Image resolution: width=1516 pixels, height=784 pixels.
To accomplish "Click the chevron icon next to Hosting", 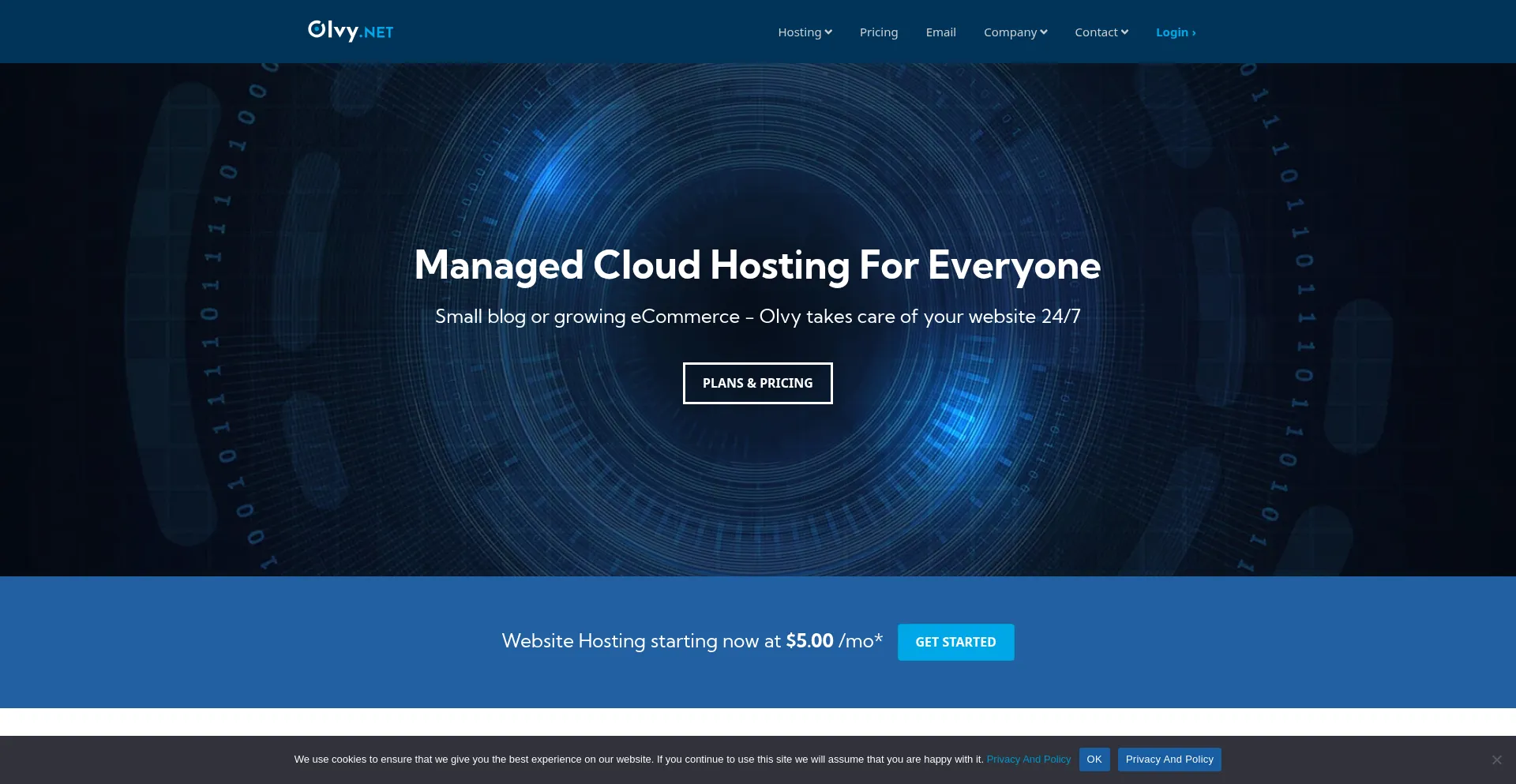I will (x=828, y=32).
